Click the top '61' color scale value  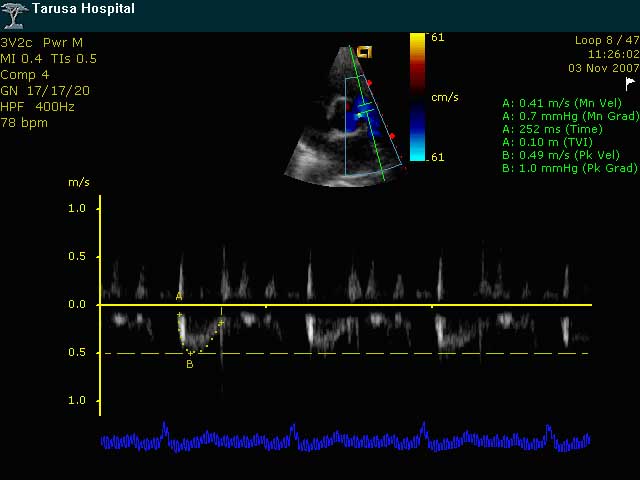[x=438, y=38]
